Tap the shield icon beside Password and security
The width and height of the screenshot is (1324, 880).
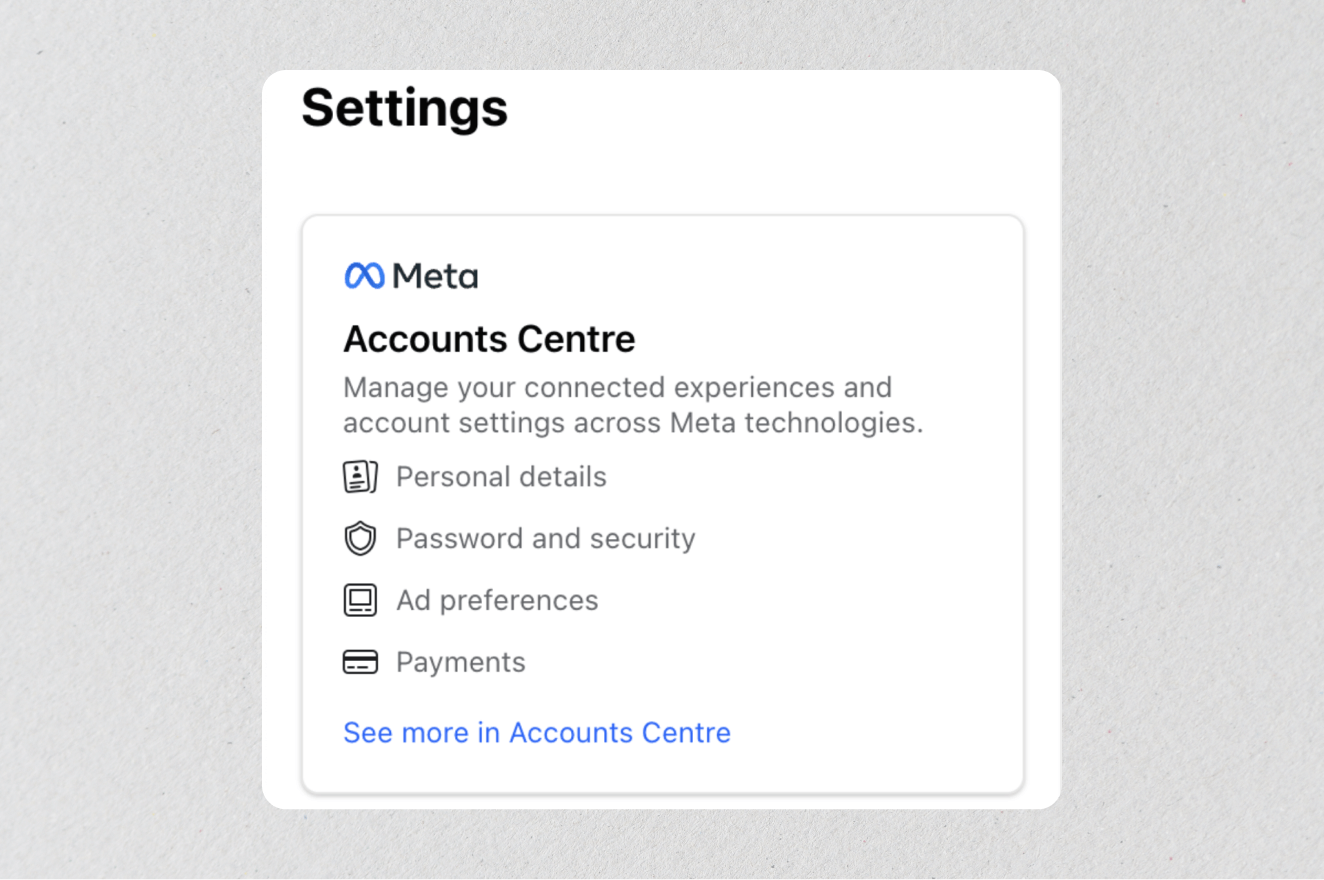click(360, 538)
